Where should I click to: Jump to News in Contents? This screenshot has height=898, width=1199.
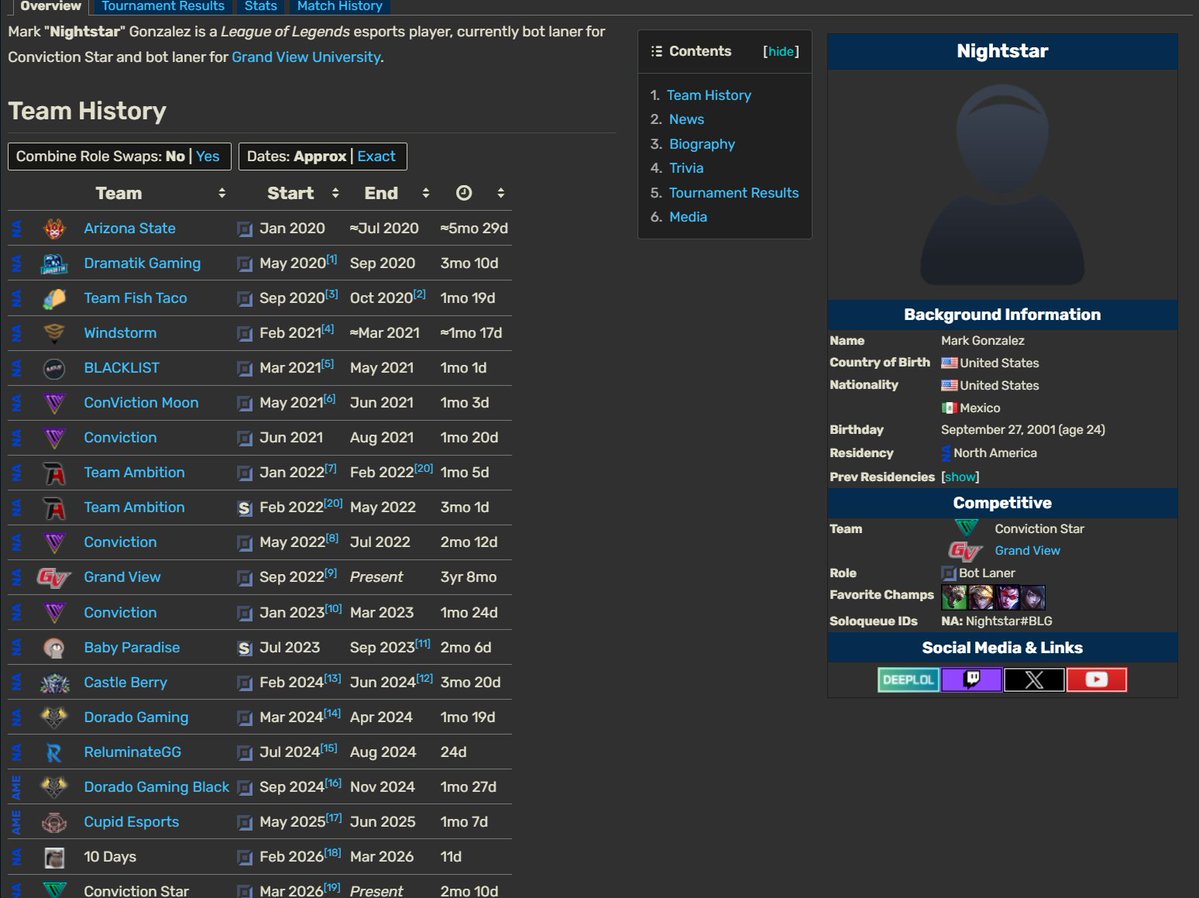687,119
